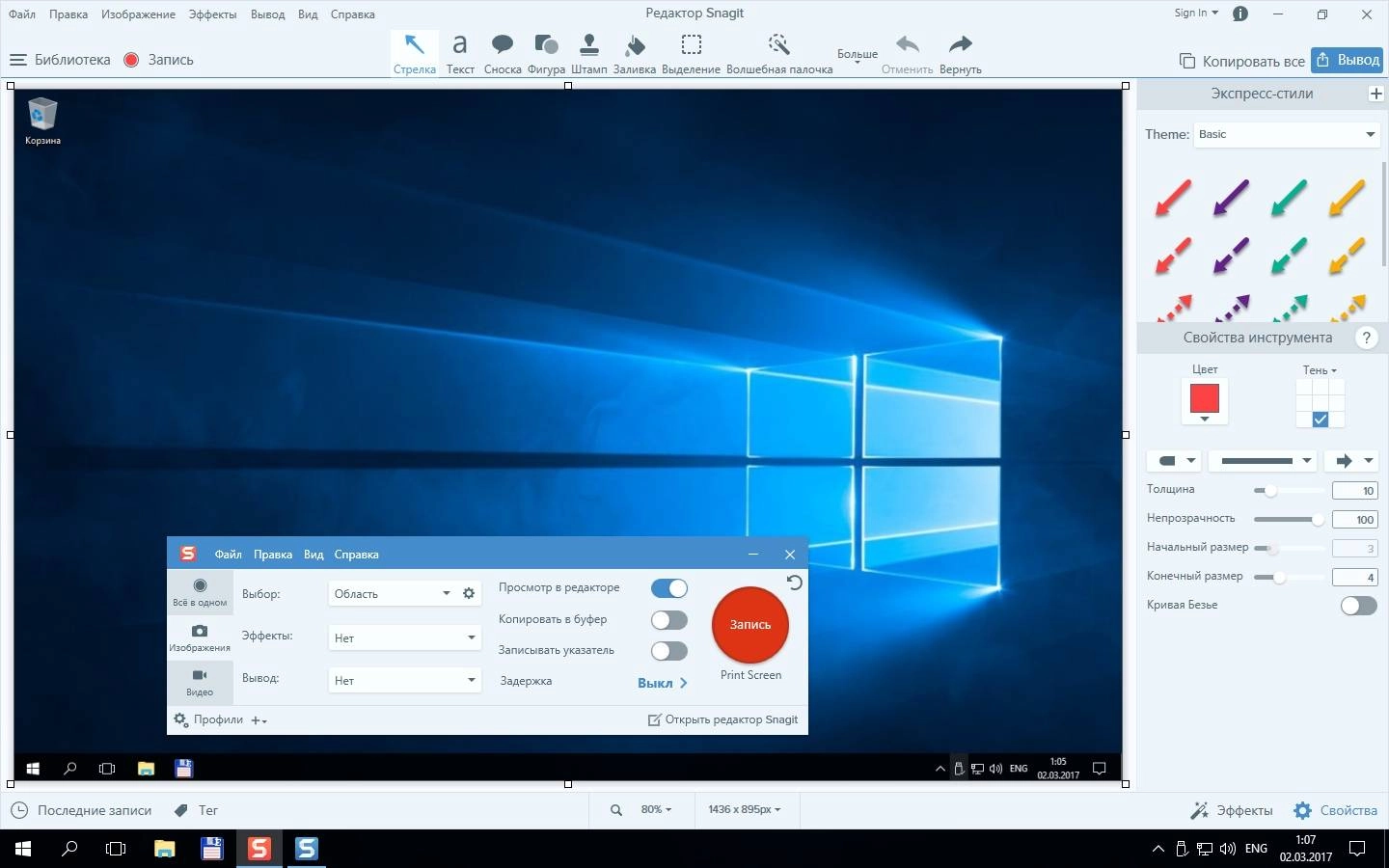
Task: Open the arrow start cap dropdown
Action: click(1174, 461)
